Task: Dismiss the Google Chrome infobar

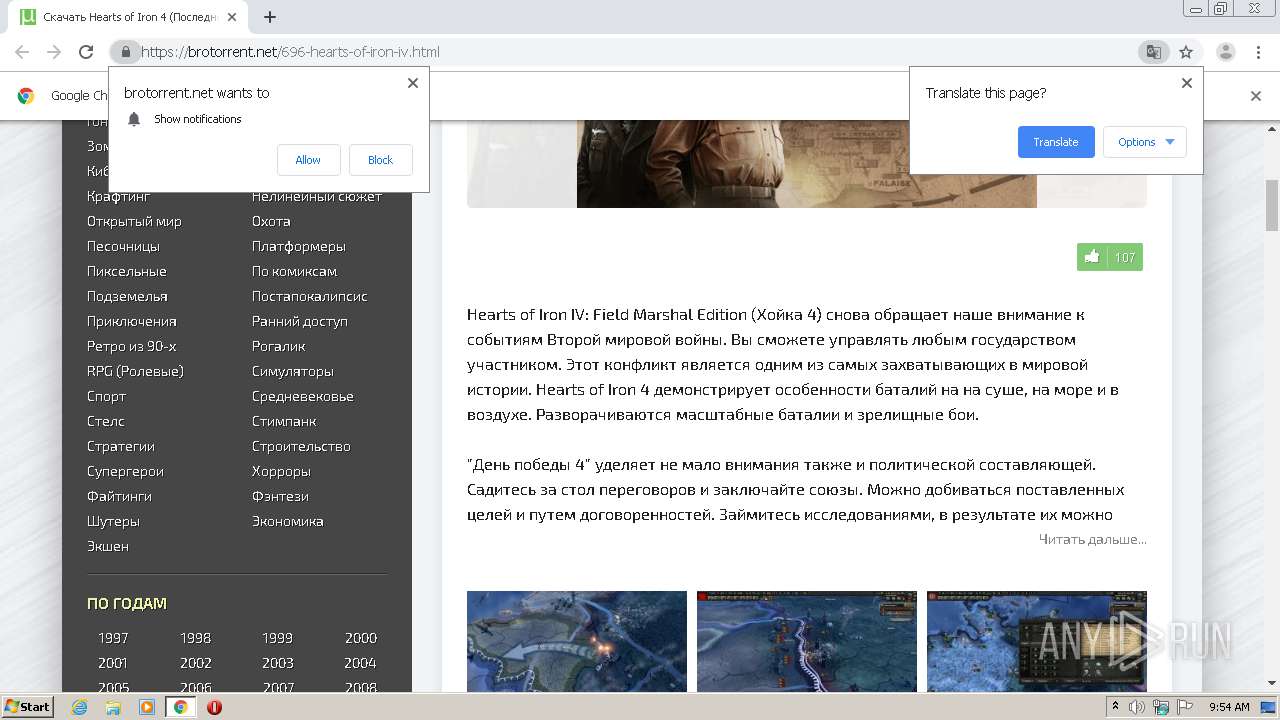Action: [x=1256, y=96]
